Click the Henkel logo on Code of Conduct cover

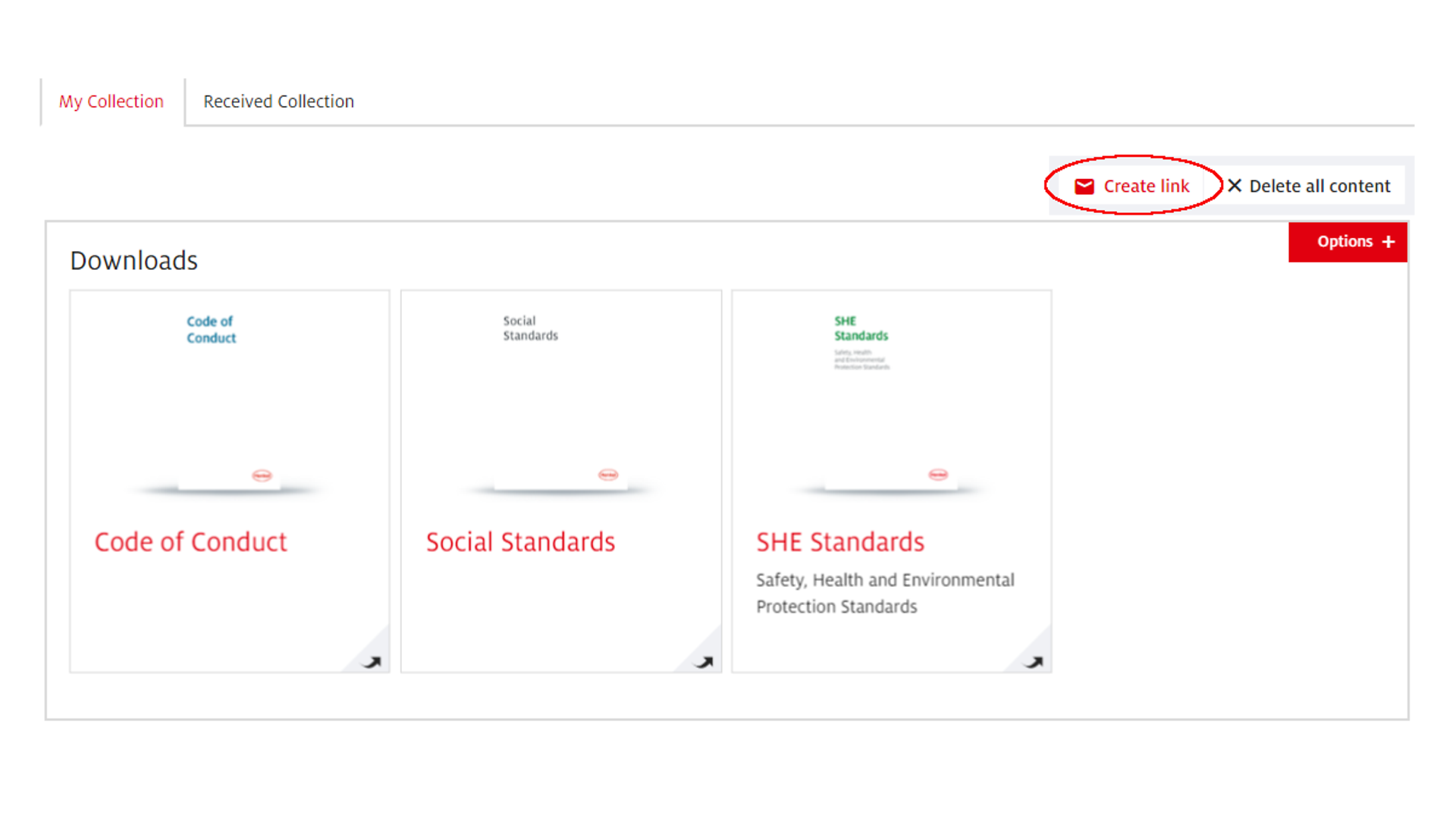[x=262, y=475]
